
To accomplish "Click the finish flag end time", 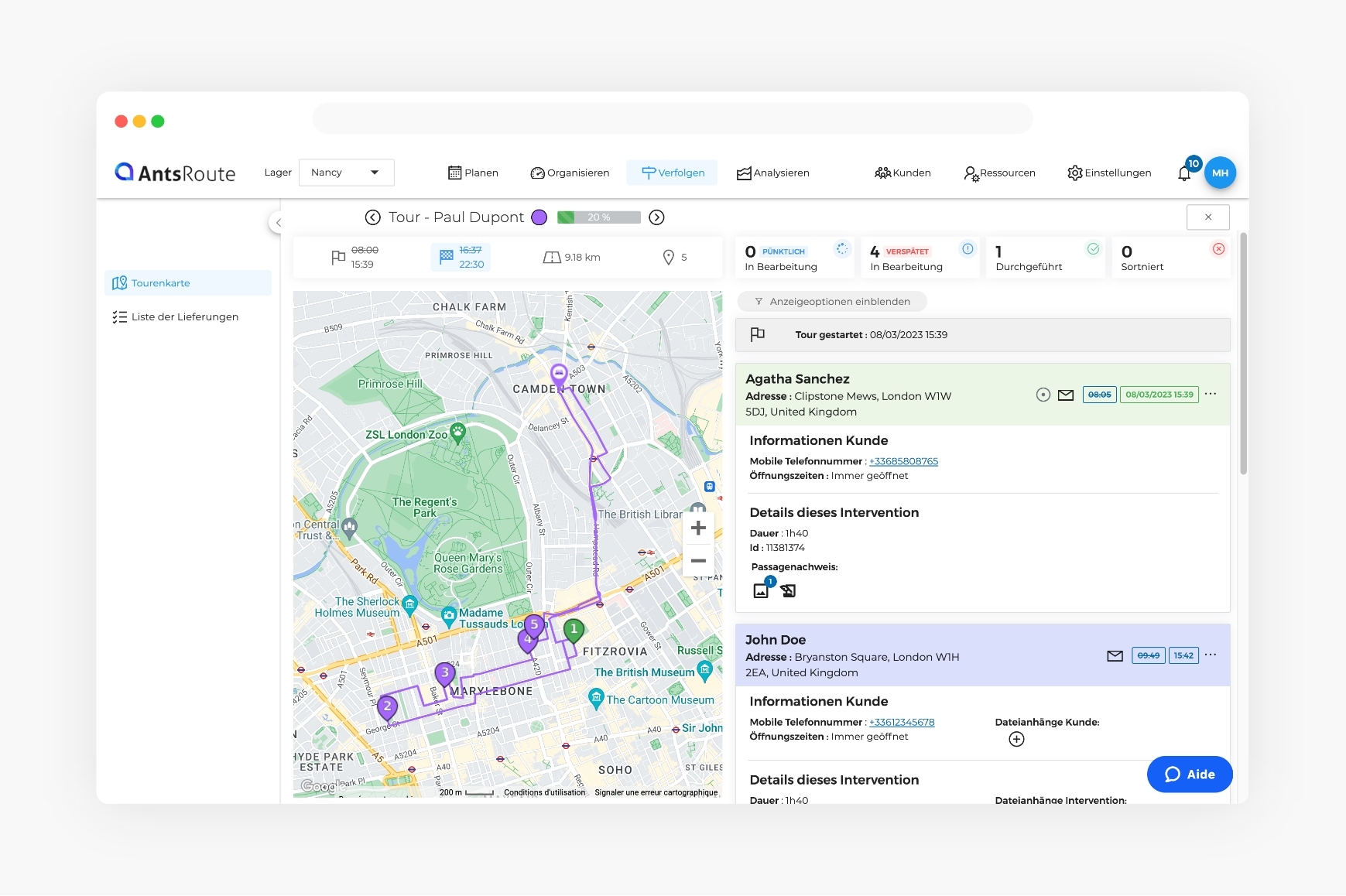I will pyautogui.click(x=461, y=257).
